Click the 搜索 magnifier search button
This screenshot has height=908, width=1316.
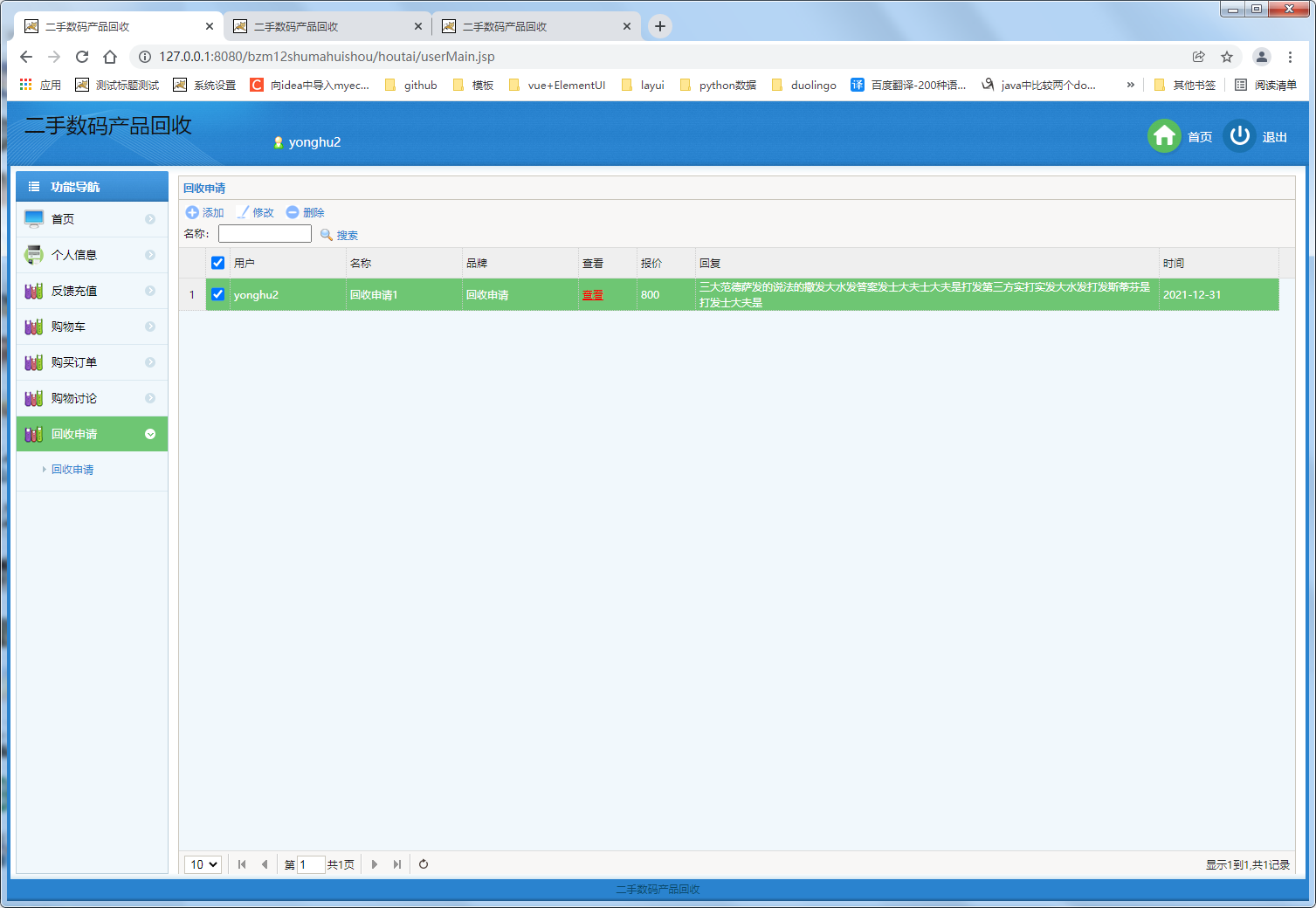coord(339,235)
